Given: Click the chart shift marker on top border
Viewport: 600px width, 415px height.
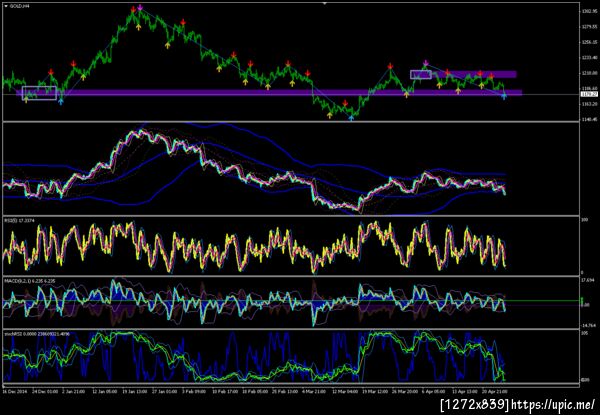Looking at the screenshot, I should pos(324,3).
